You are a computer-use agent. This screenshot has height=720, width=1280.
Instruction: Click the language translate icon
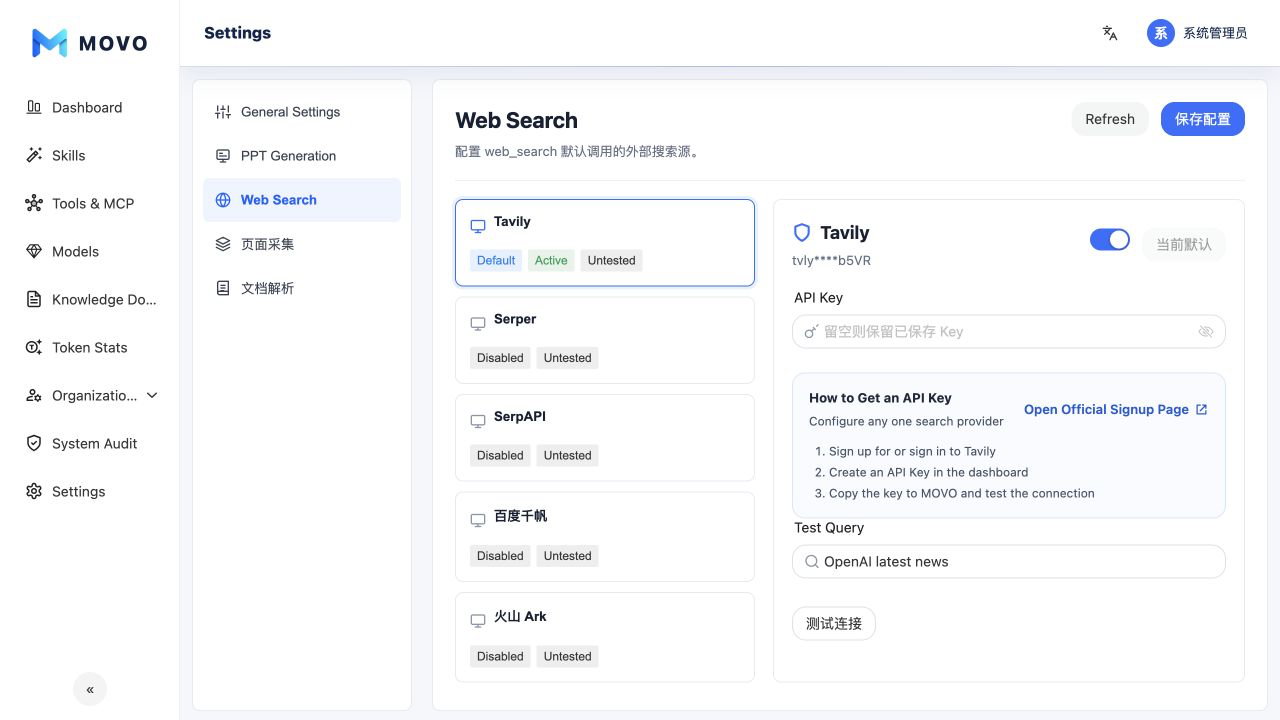[1110, 33]
